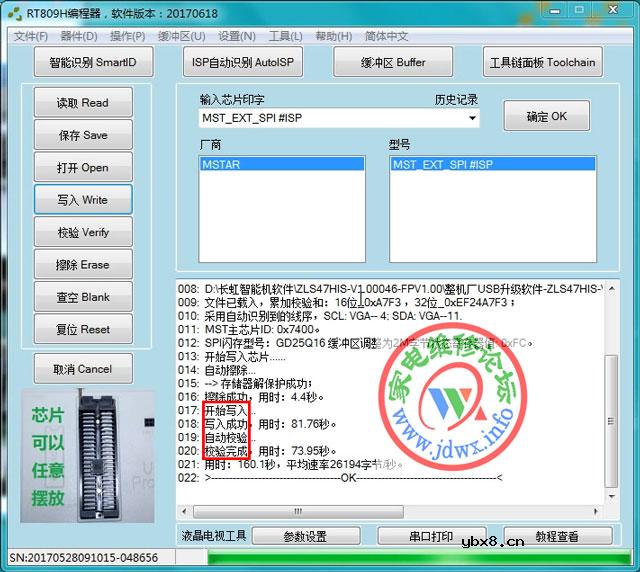Expand the chip marking history dropdown arrow
Viewport: 640px width, 572px height.
click(x=472, y=118)
